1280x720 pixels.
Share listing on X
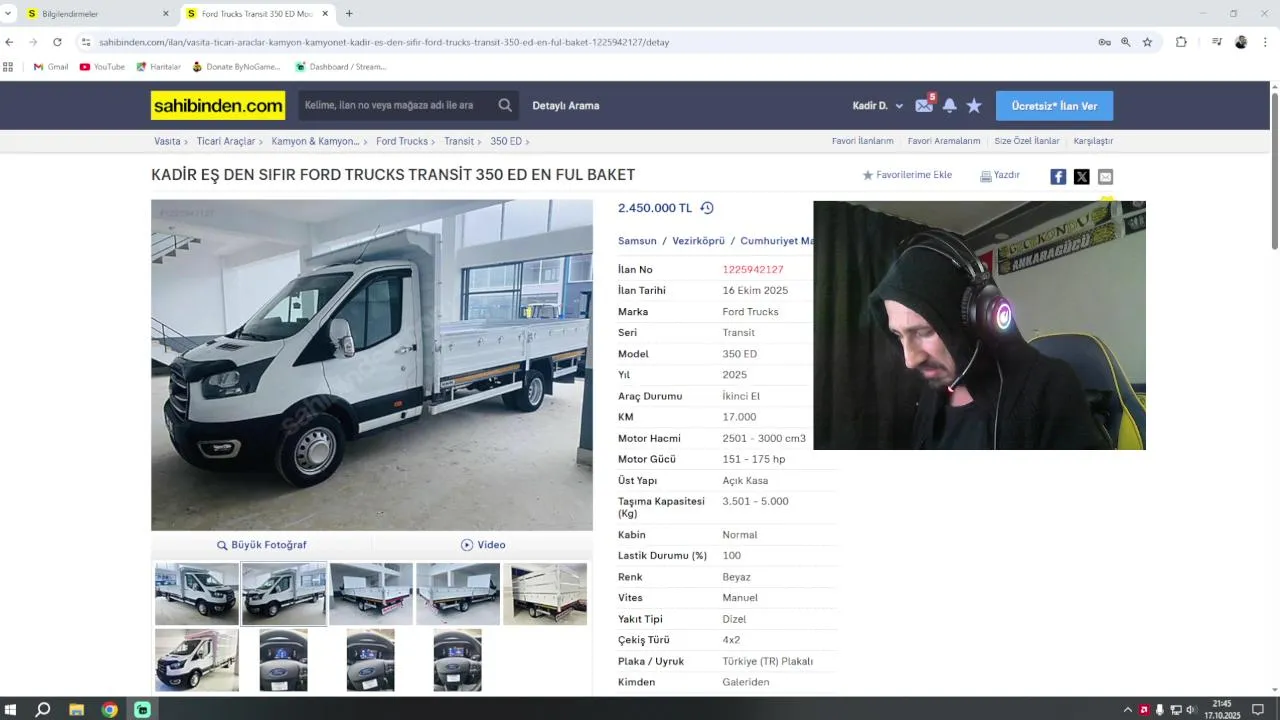(1082, 177)
